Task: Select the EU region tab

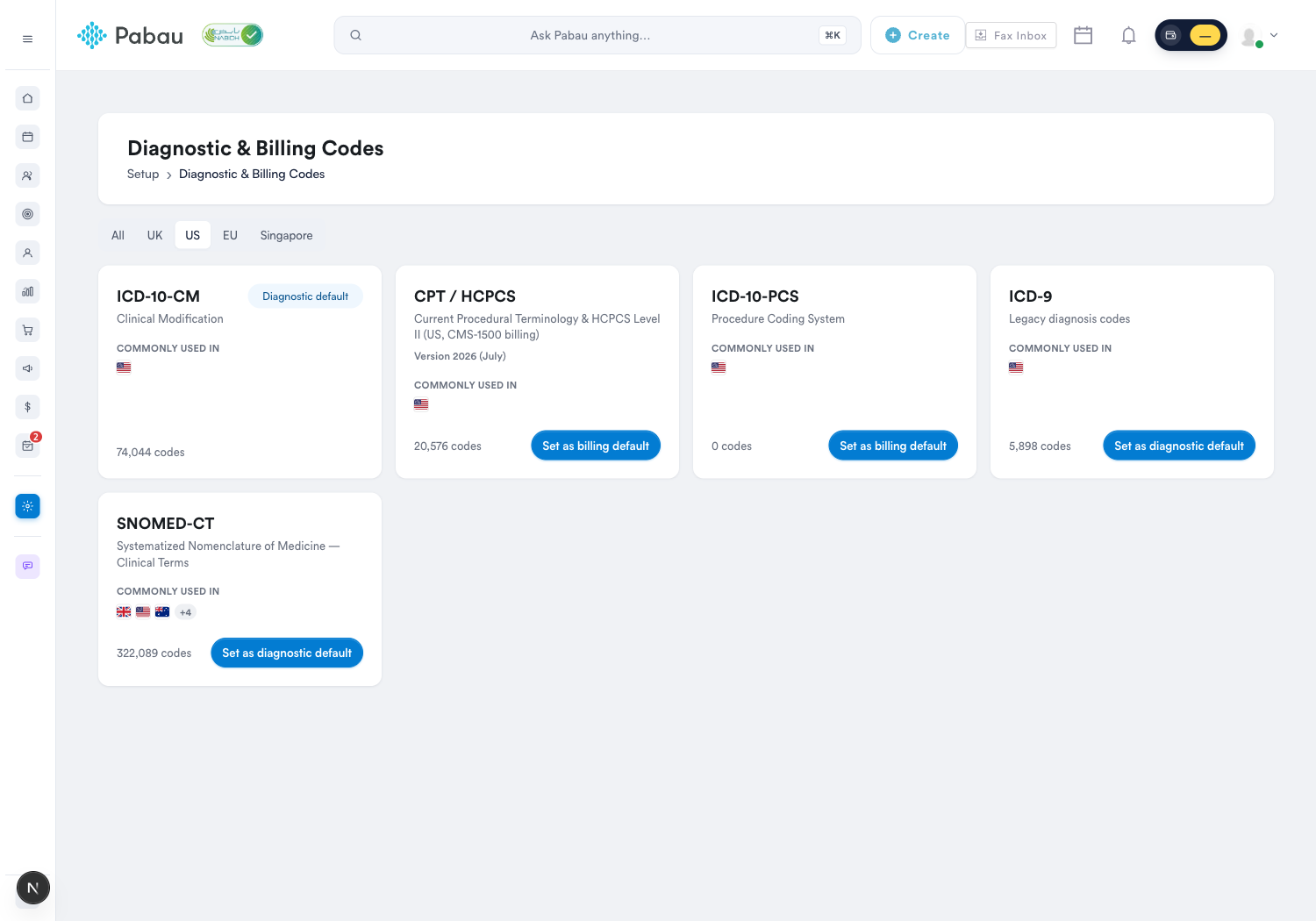Action: (230, 235)
